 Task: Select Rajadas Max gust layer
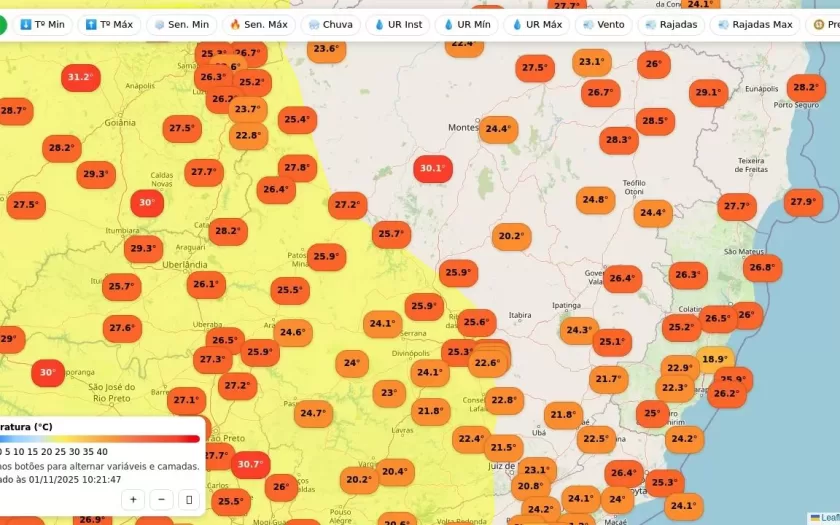pos(755,24)
